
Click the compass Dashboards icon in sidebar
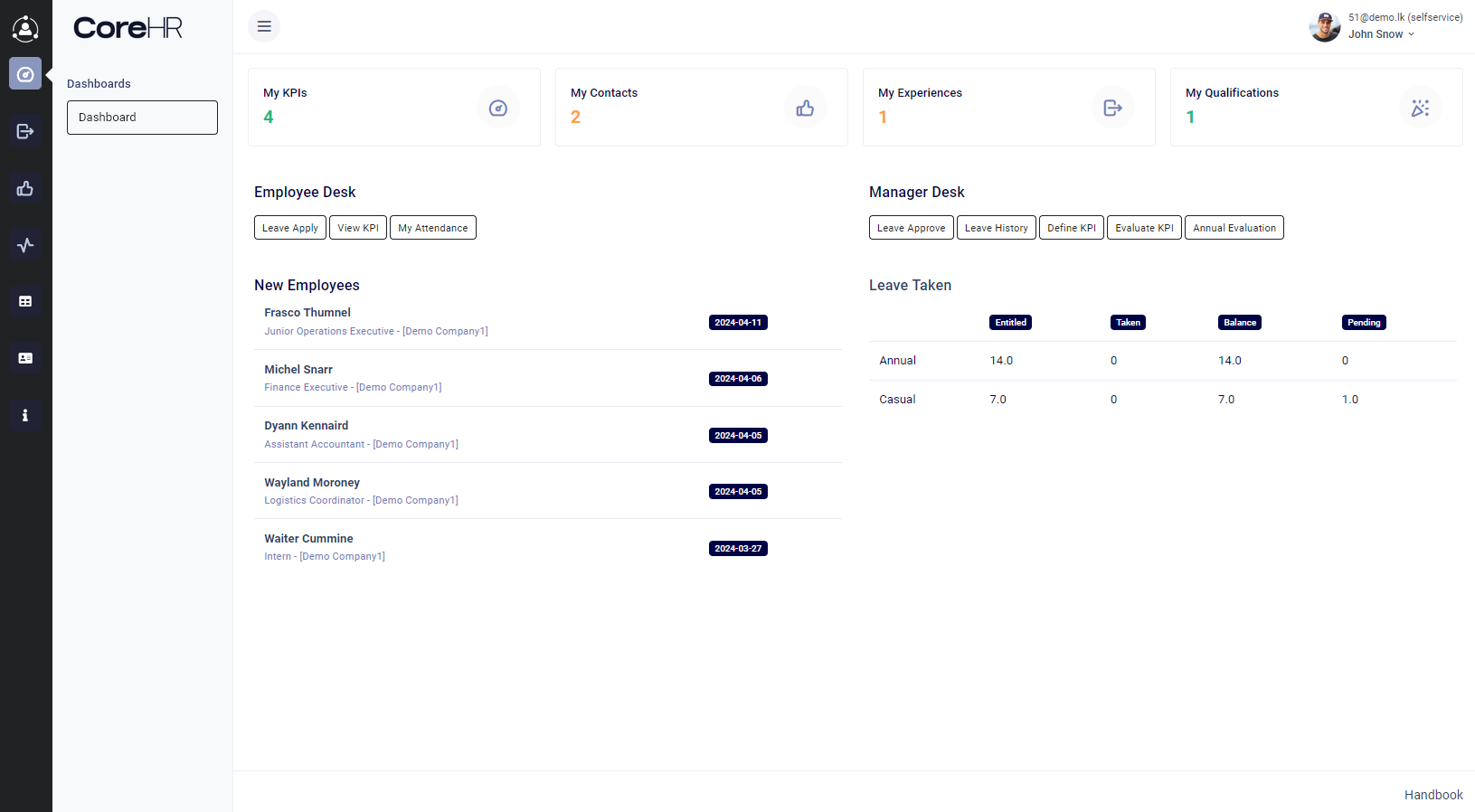[x=25, y=74]
